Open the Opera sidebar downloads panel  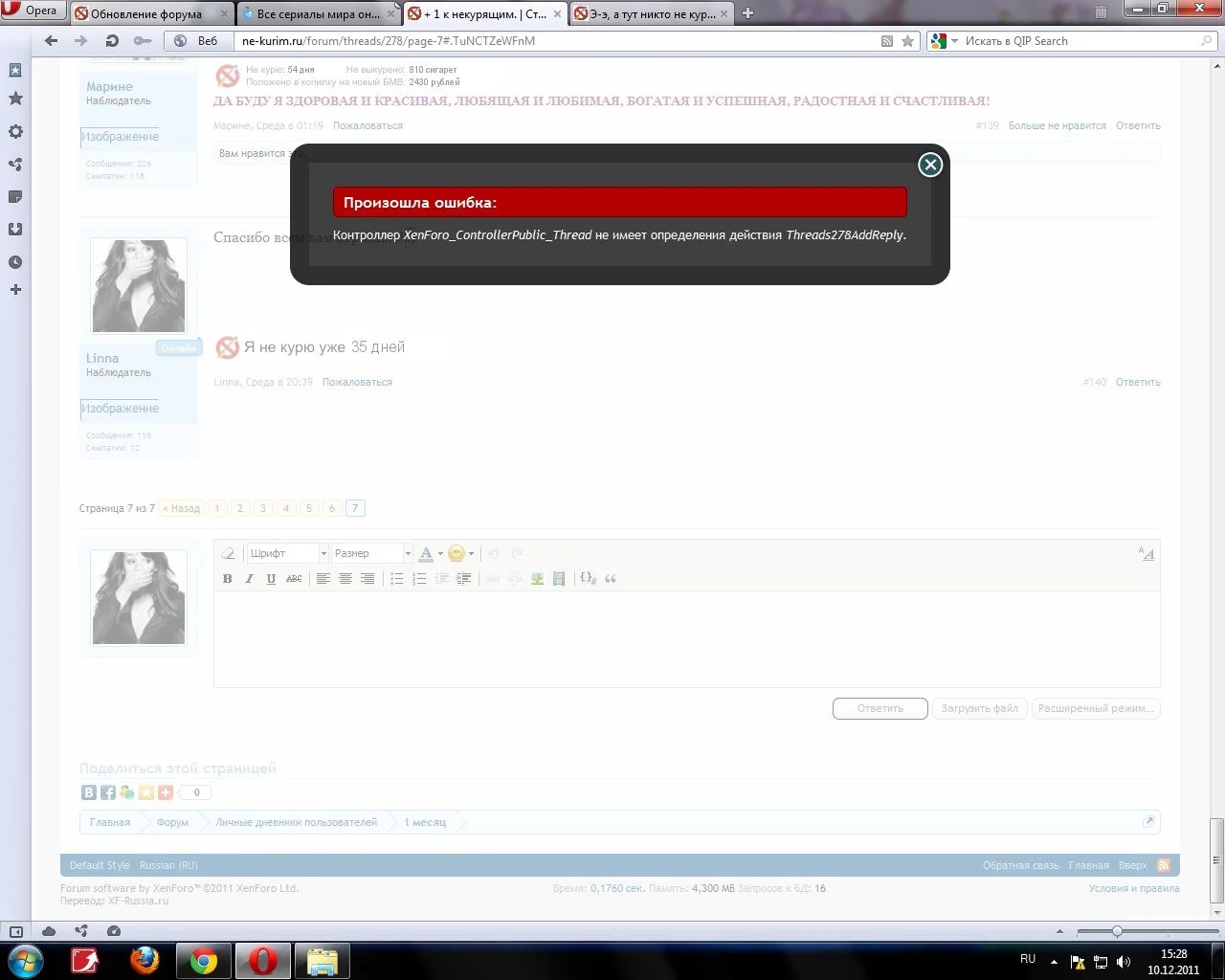click(15, 230)
